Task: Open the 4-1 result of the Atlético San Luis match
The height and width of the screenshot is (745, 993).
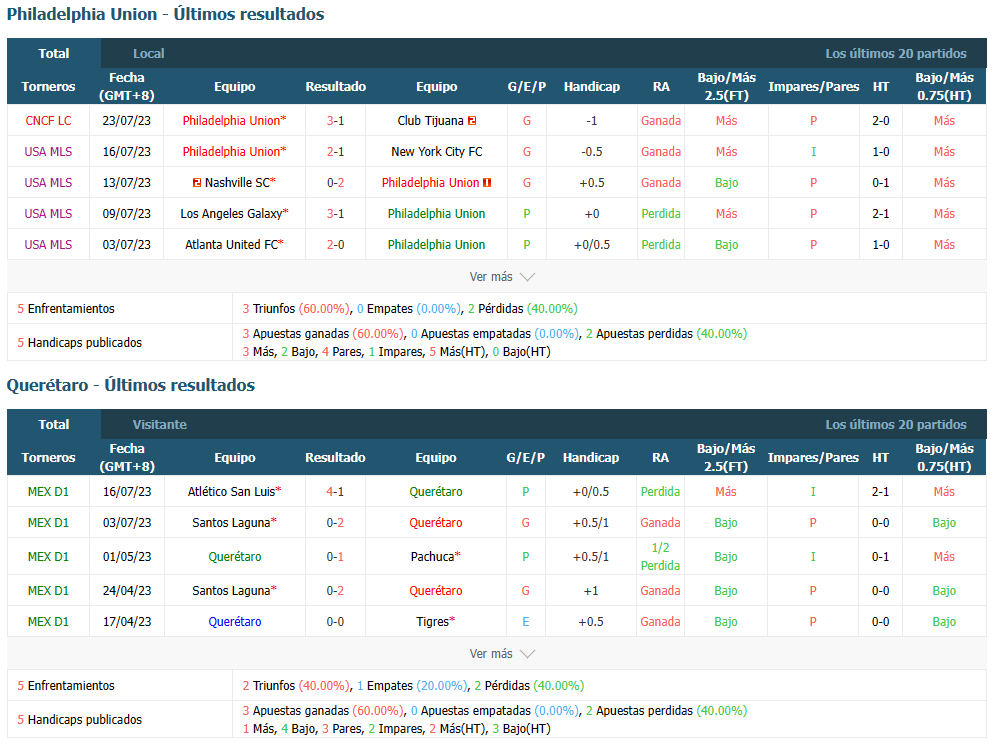Action: point(335,492)
